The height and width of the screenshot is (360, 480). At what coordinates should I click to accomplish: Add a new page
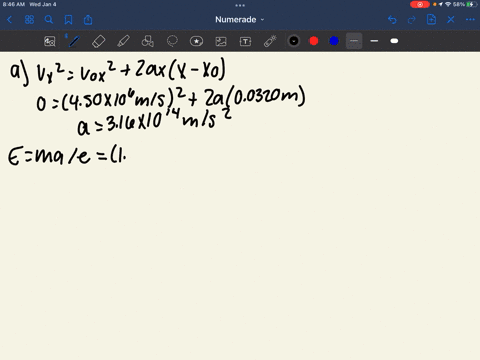431,19
